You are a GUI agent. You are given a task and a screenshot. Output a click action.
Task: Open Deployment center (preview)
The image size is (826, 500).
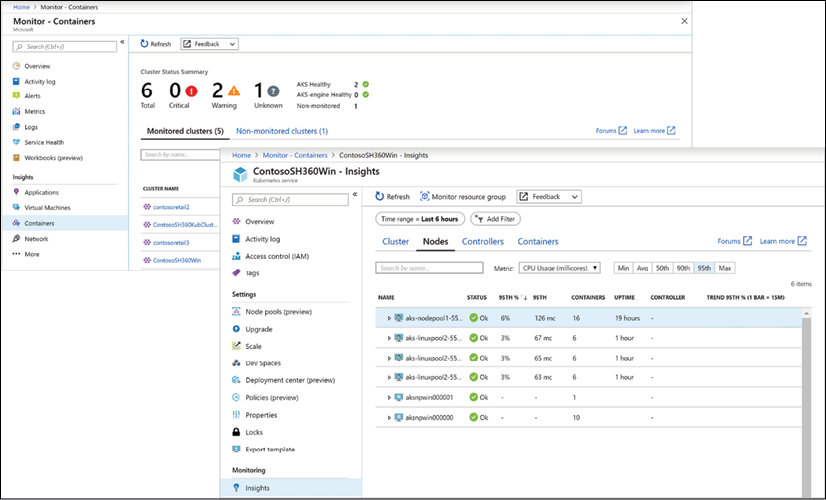click(x=290, y=380)
